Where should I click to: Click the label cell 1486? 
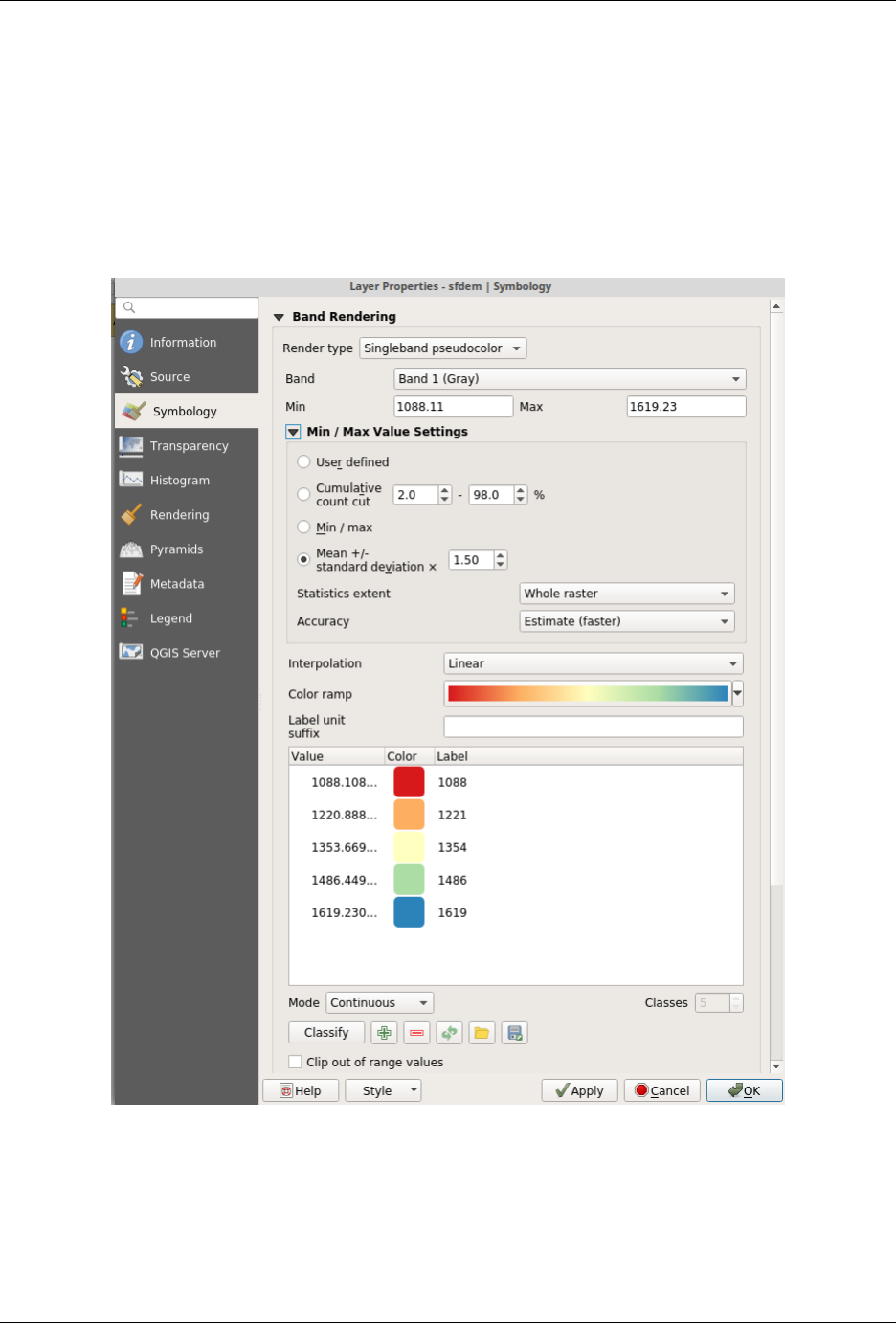pyautogui.click(x=452, y=880)
